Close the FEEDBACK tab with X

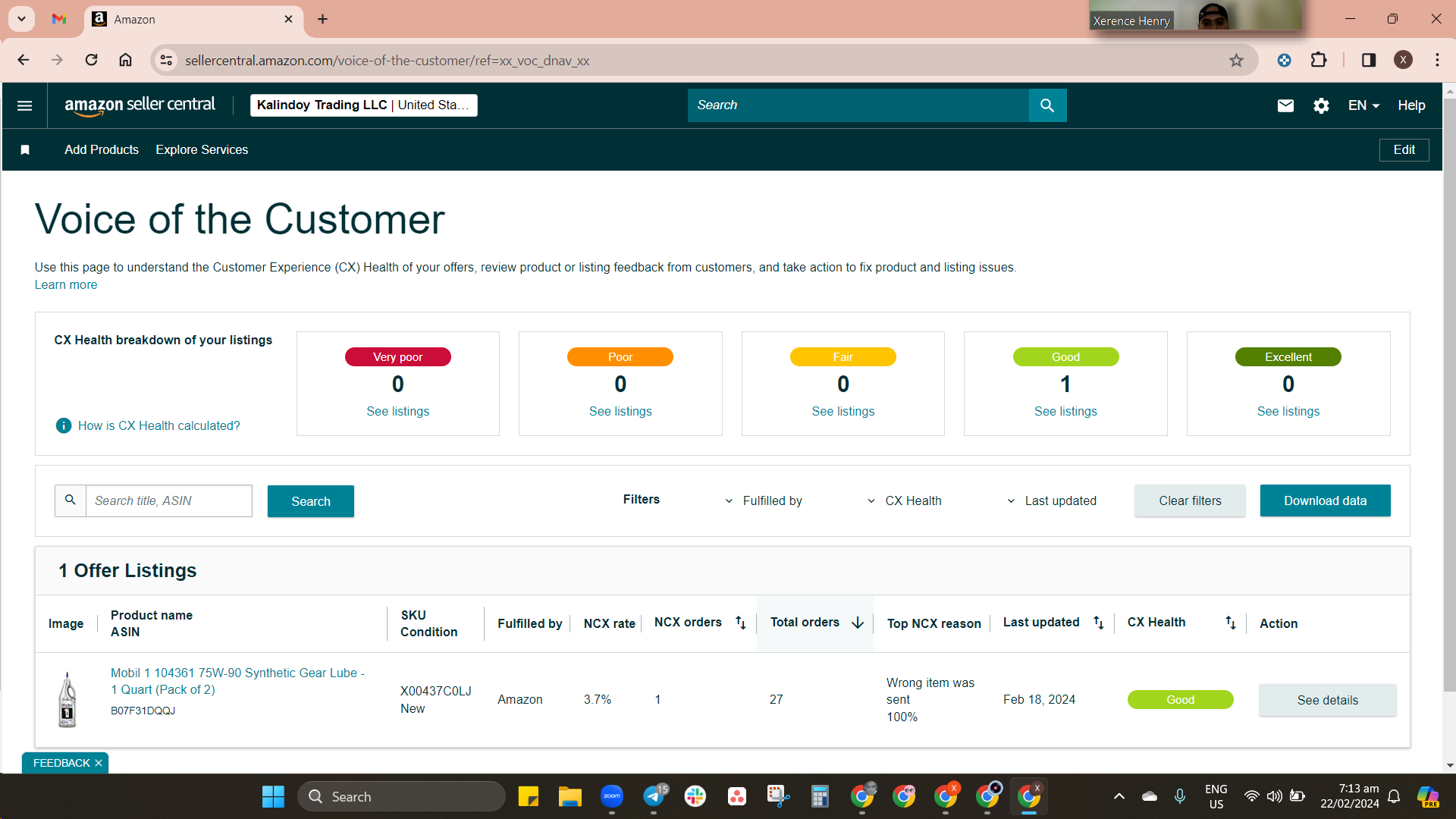(99, 763)
